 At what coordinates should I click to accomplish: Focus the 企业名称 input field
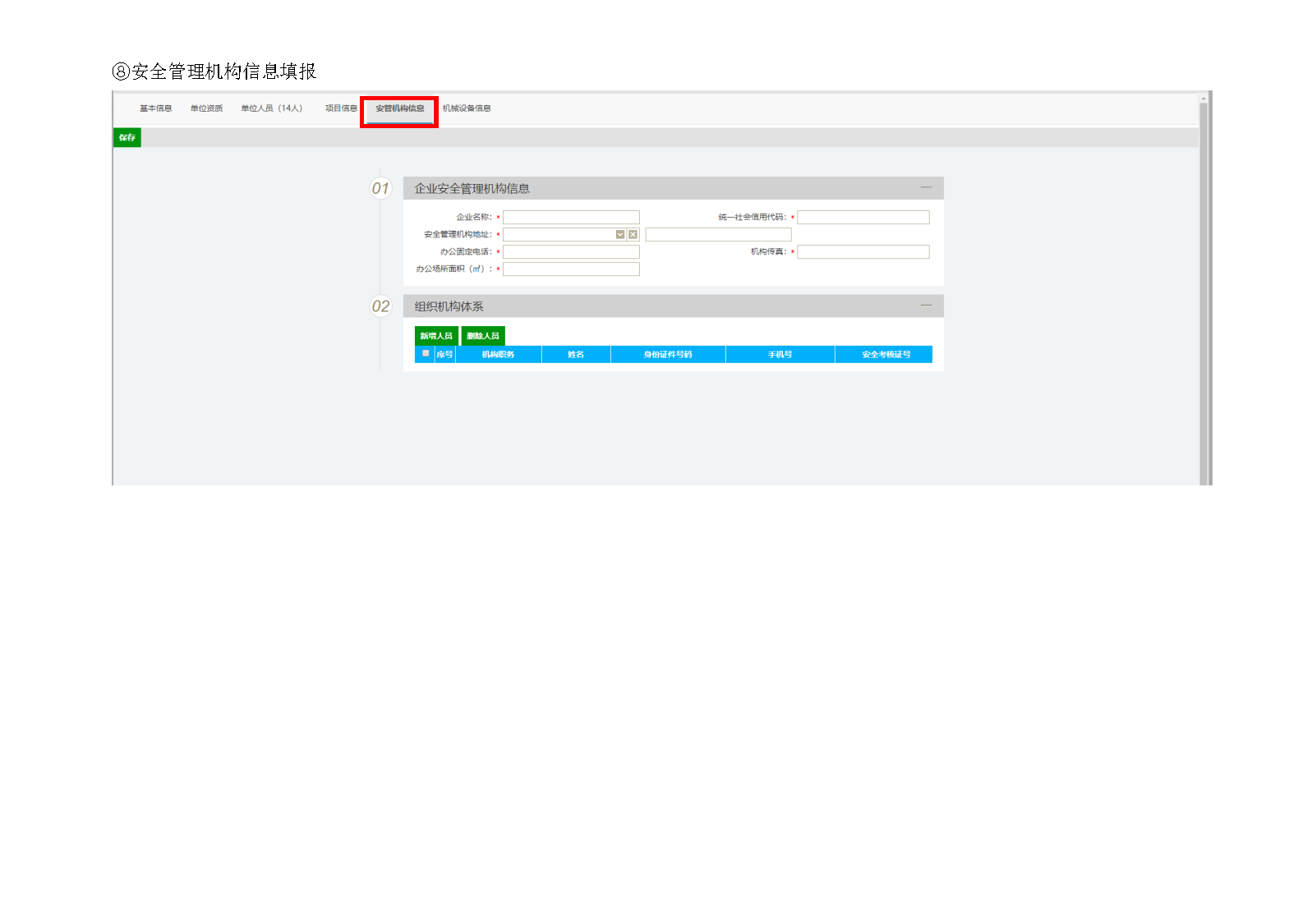coord(571,218)
